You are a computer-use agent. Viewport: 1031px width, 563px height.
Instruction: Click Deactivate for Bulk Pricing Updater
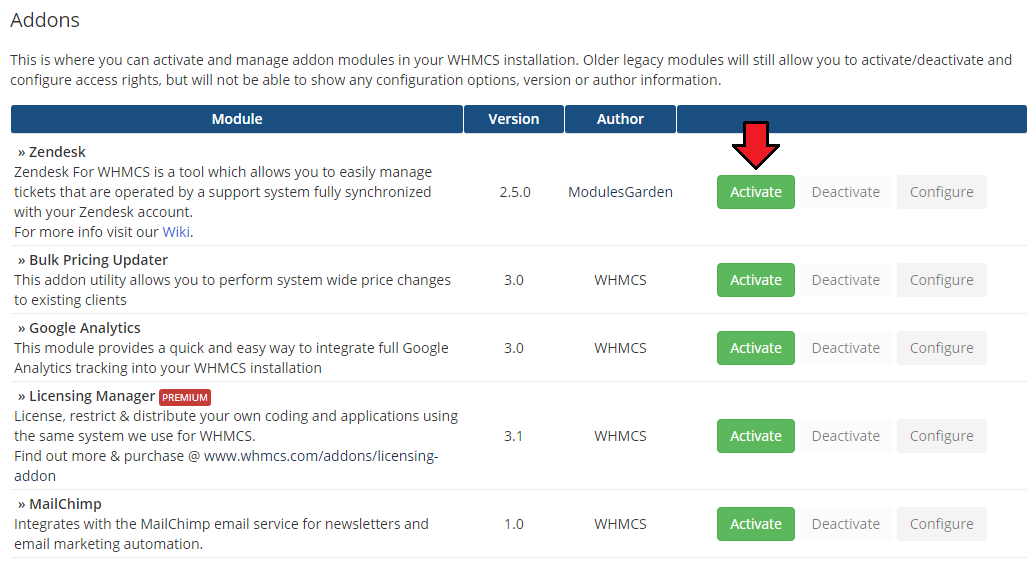tap(846, 280)
